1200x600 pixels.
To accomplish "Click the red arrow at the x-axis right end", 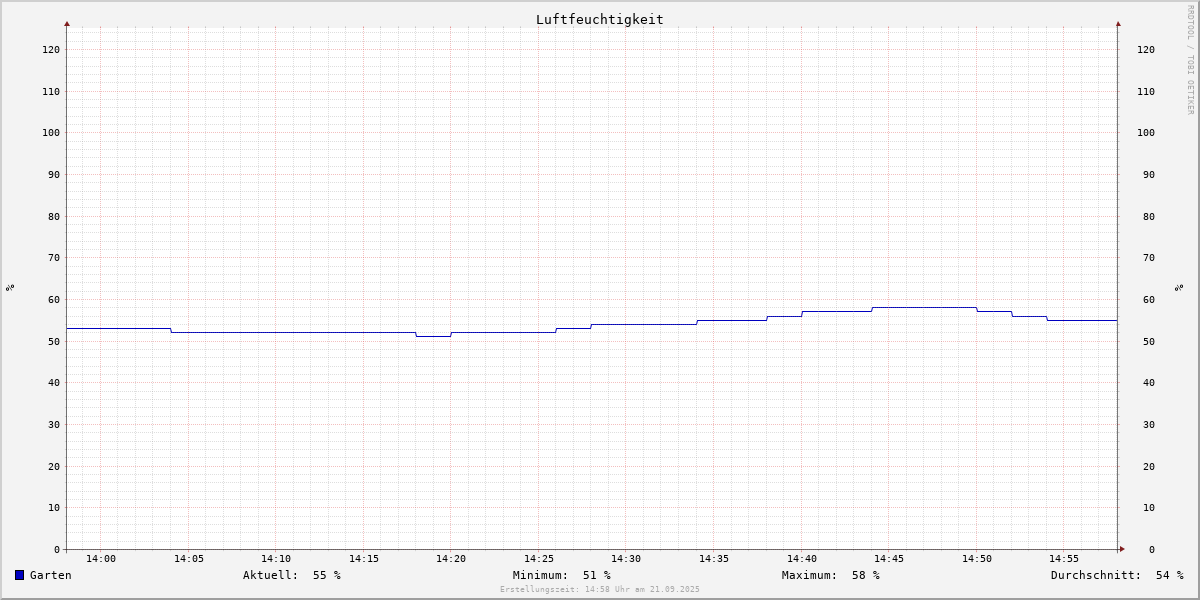I will click(x=1122, y=549).
